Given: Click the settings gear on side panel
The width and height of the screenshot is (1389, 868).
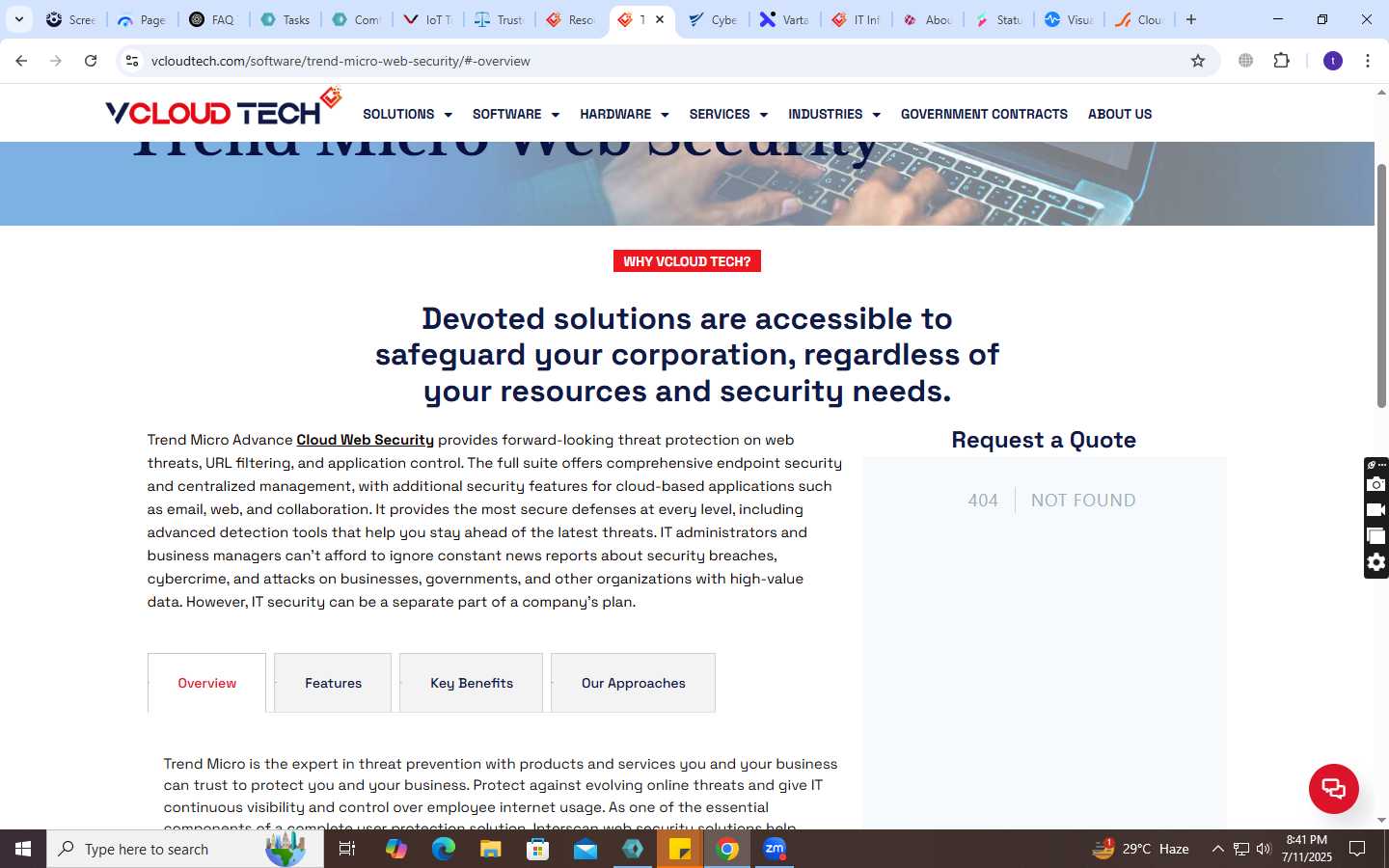Looking at the screenshot, I should pos(1376,562).
